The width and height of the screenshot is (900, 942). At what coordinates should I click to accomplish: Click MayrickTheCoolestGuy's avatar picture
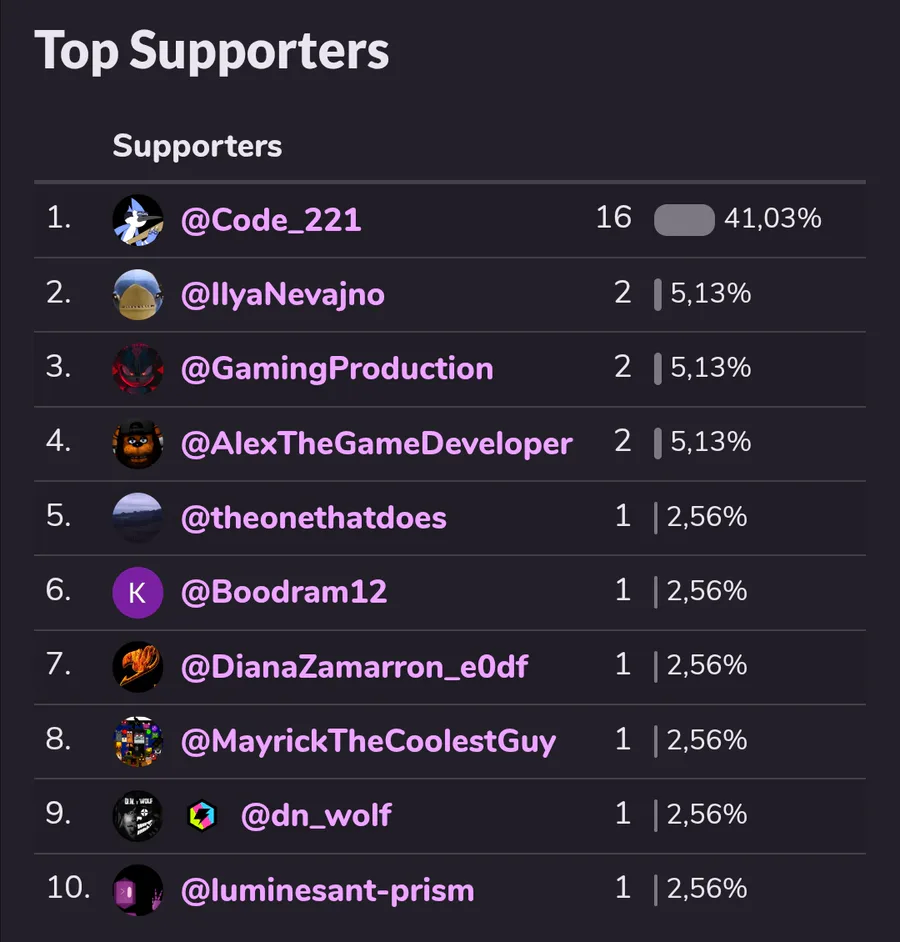pyautogui.click(x=138, y=741)
